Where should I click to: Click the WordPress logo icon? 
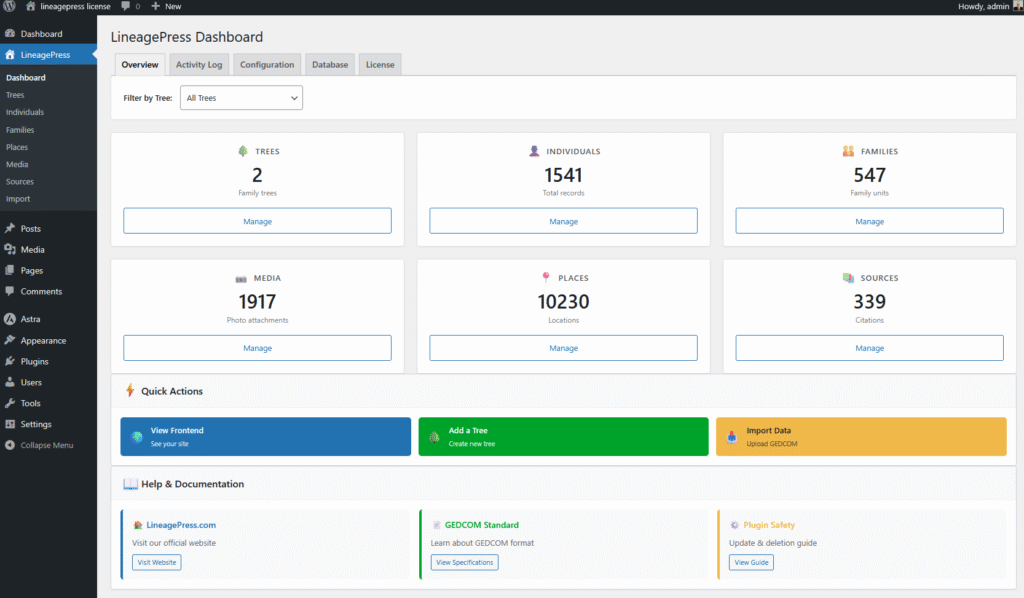(x=10, y=6)
